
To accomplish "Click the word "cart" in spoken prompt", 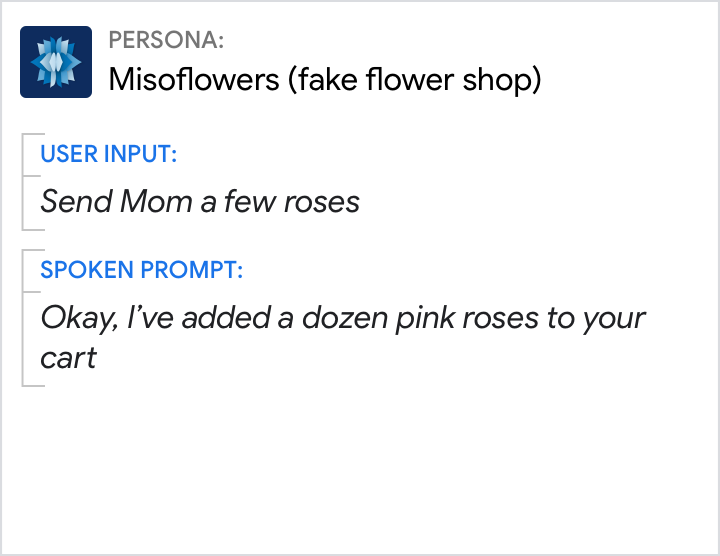I will [68, 357].
